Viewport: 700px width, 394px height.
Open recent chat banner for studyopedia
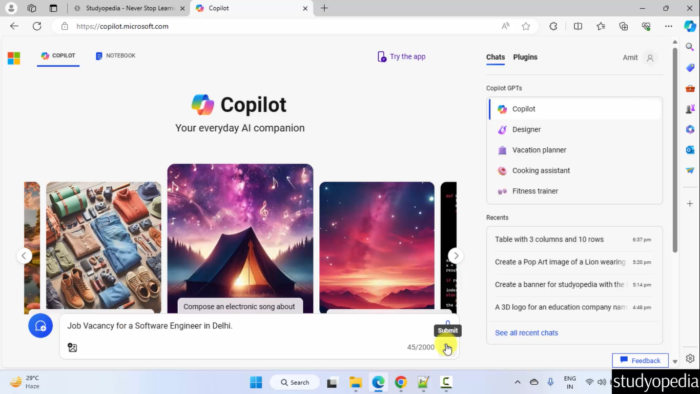tap(574, 285)
